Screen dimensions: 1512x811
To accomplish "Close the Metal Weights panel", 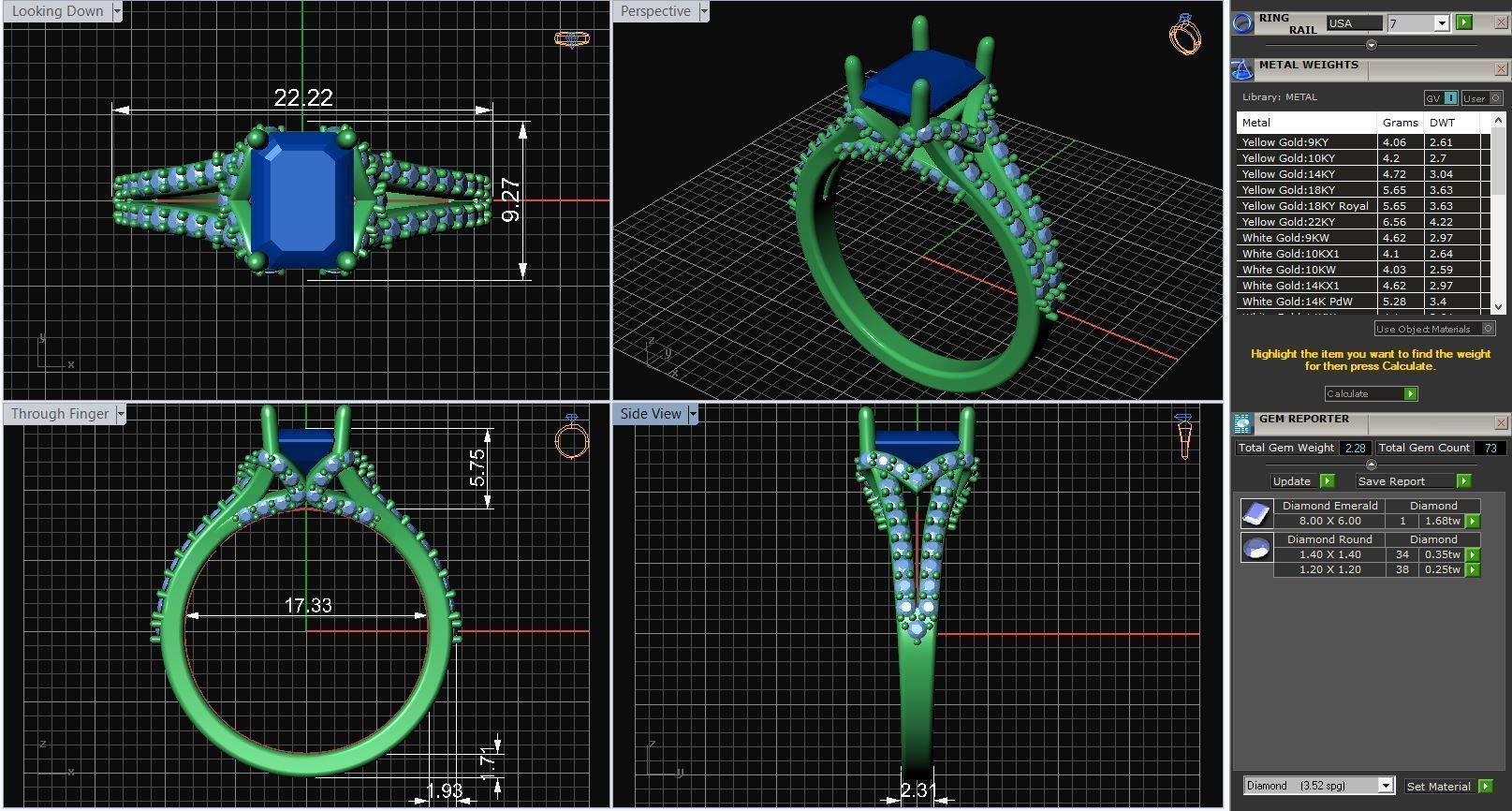I will coord(1501,69).
